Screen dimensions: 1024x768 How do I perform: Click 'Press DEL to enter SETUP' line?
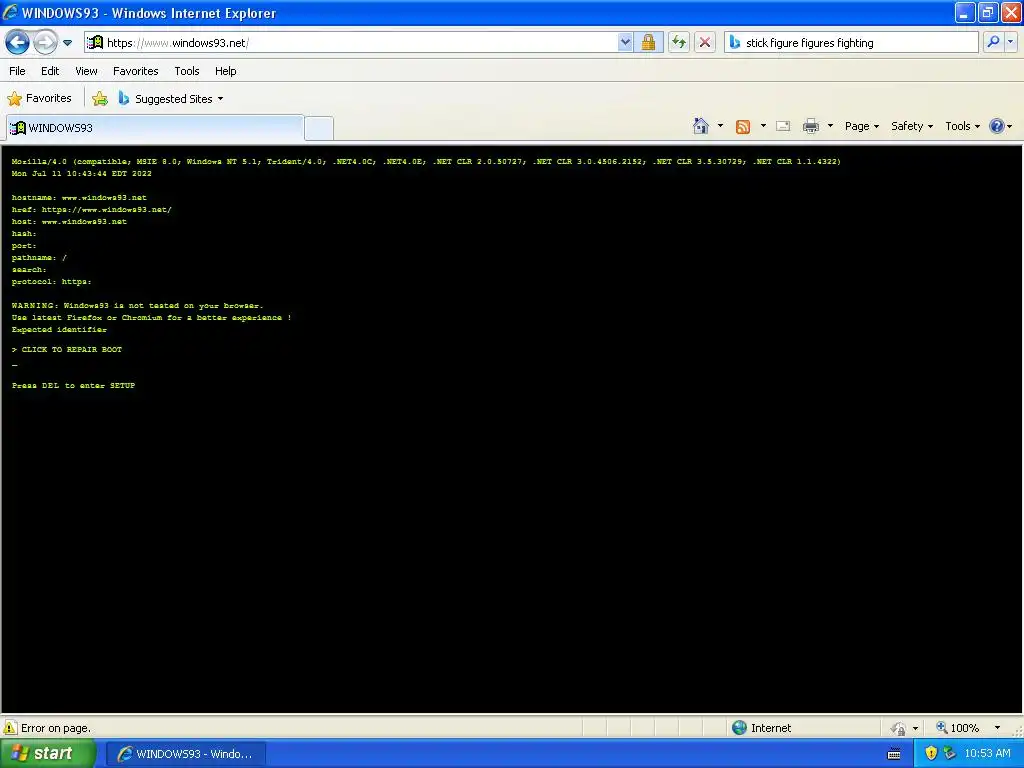pyautogui.click(x=73, y=386)
